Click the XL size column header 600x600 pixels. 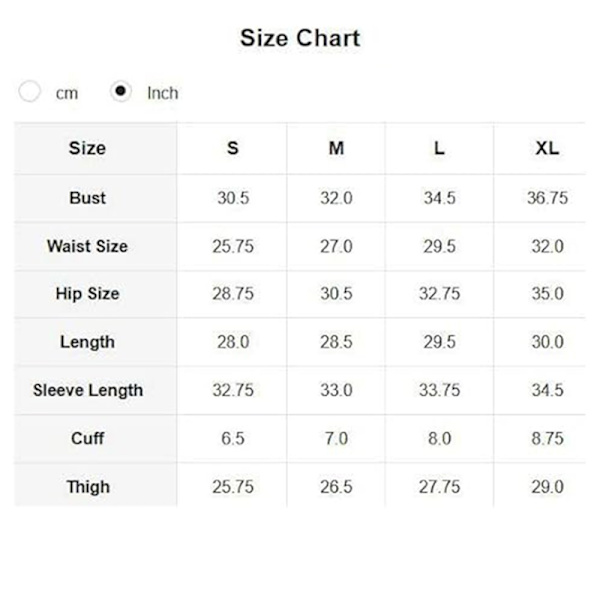coord(546,148)
